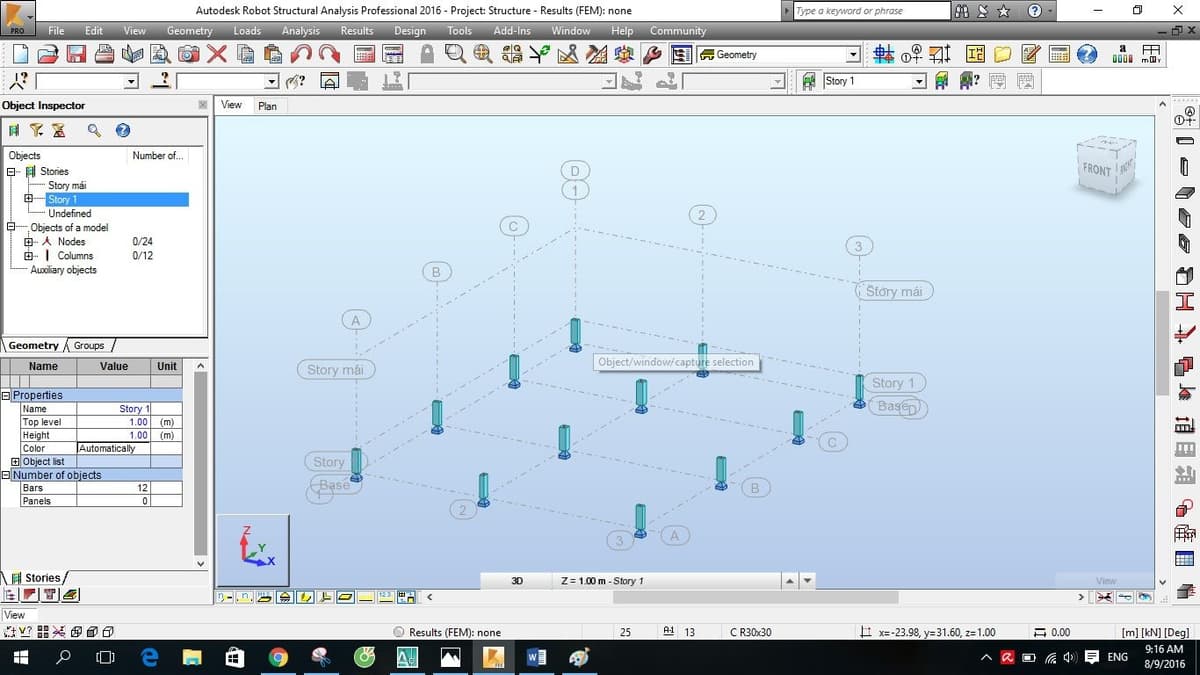Screen dimensions: 1200x675
Task: Click the Zoom window magnifier icon
Action: coord(455,55)
